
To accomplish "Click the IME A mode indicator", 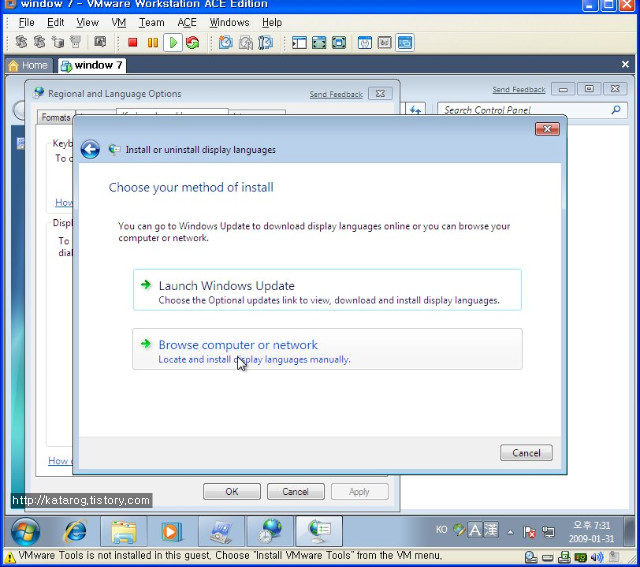I will [475, 530].
